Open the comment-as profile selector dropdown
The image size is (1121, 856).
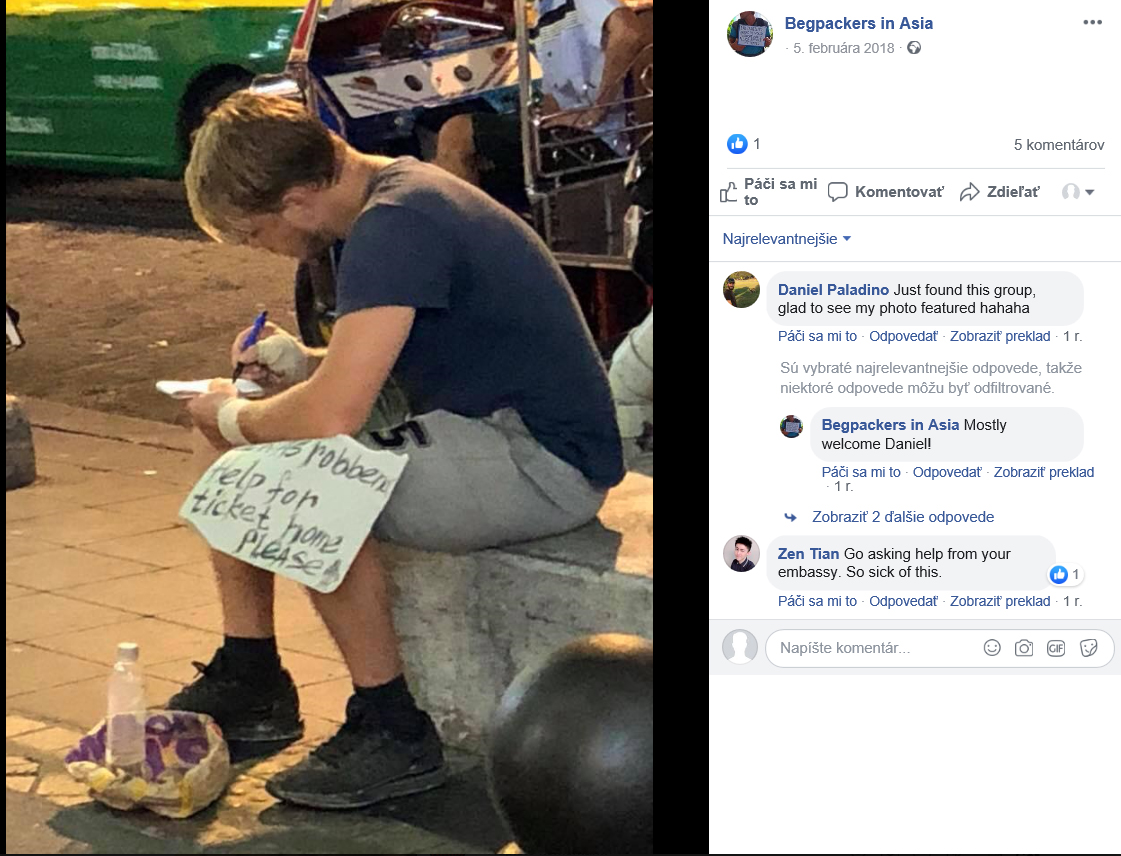[x=1078, y=192]
